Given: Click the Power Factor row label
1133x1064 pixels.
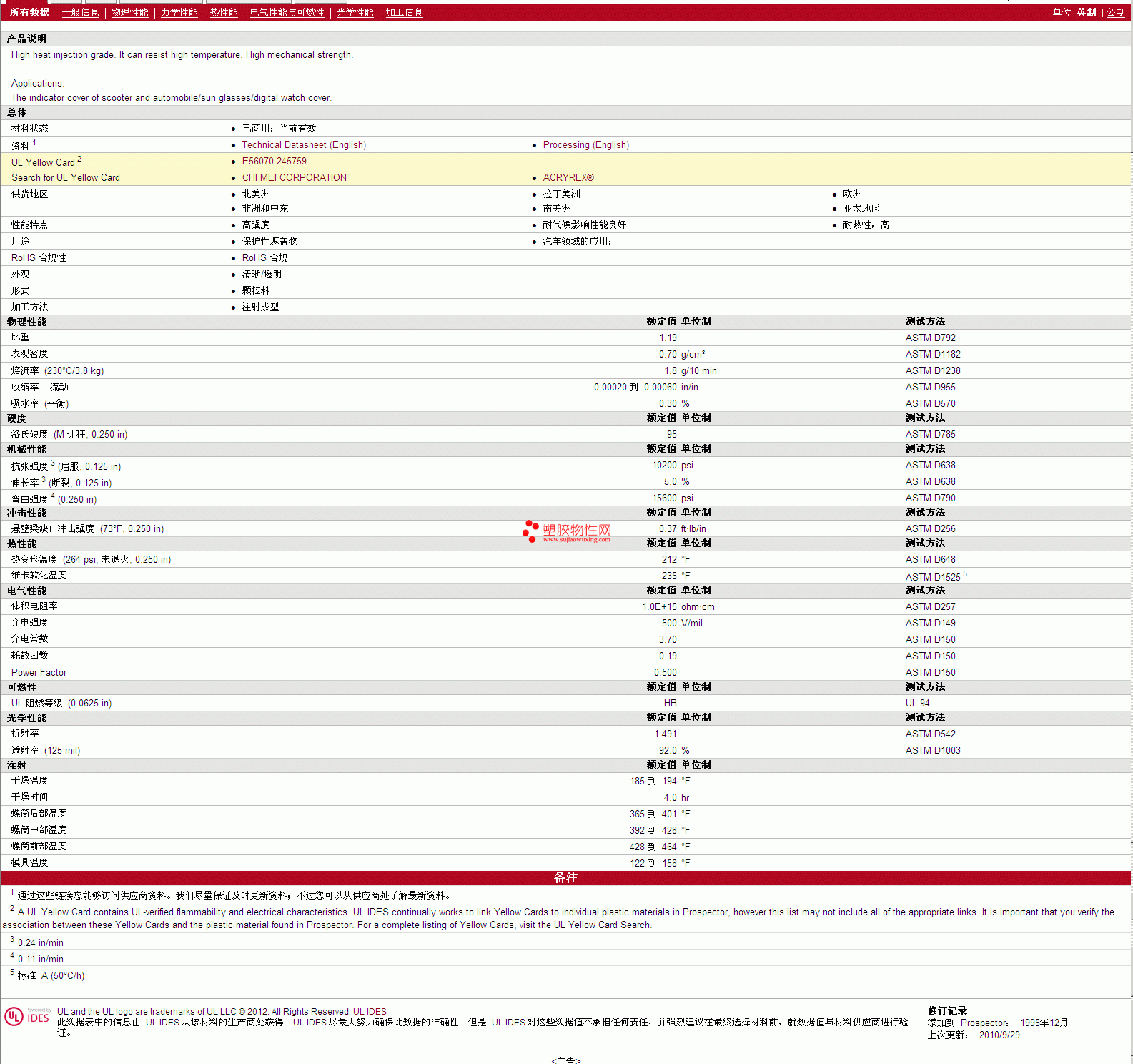Looking at the screenshot, I should pos(39,672).
